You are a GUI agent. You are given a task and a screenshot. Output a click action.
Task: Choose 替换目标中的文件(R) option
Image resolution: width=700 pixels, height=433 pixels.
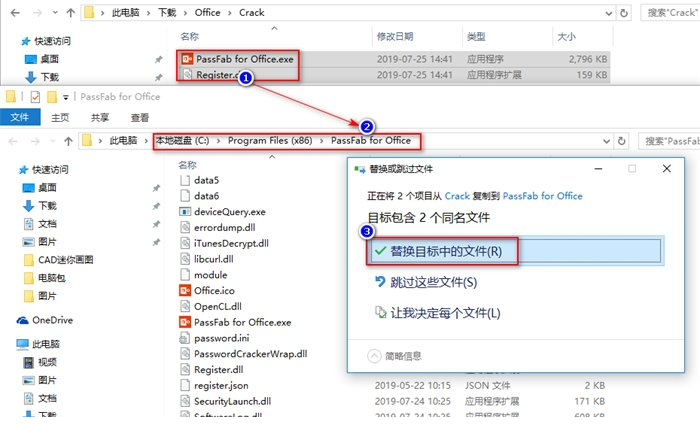tap(515, 251)
